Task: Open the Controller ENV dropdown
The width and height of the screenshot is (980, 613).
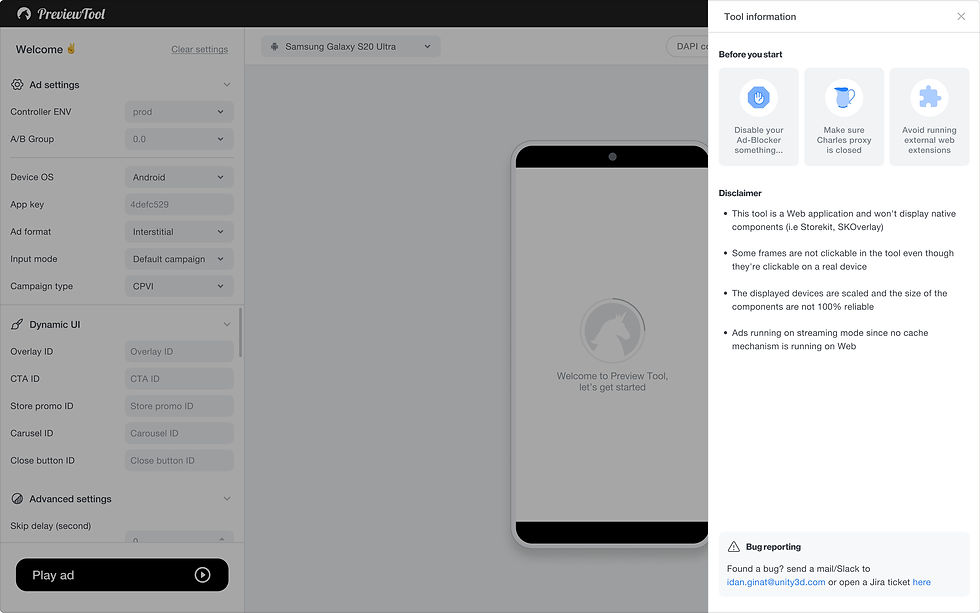Action: (179, 112)
